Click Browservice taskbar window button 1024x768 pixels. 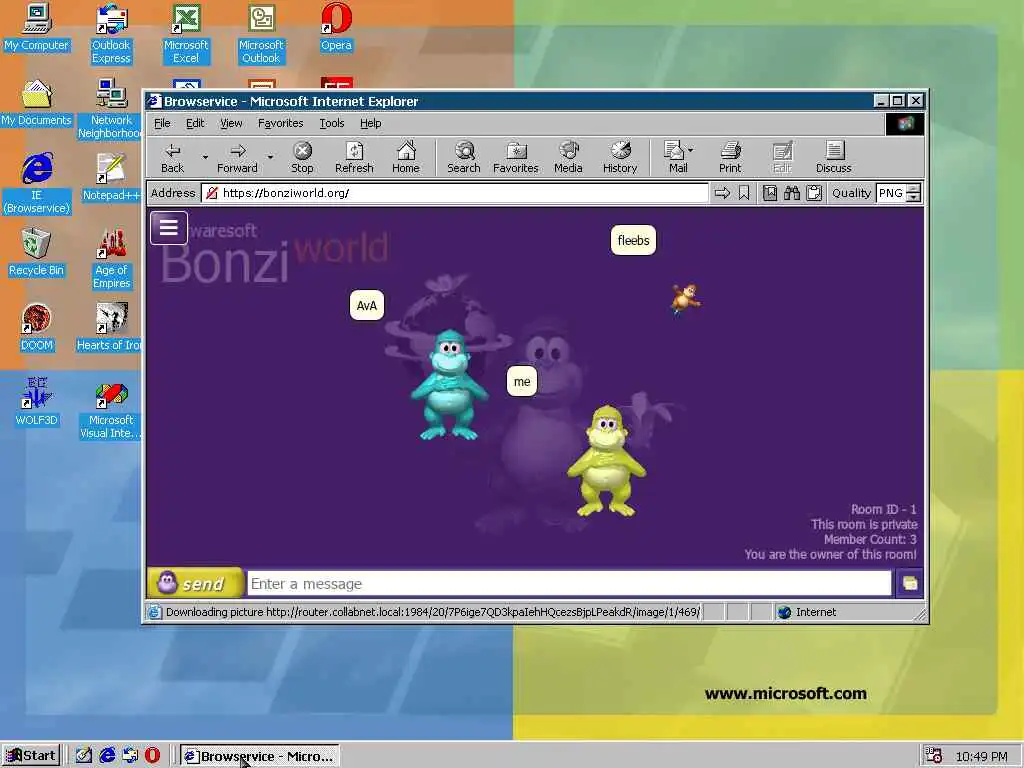pos(260,756)
